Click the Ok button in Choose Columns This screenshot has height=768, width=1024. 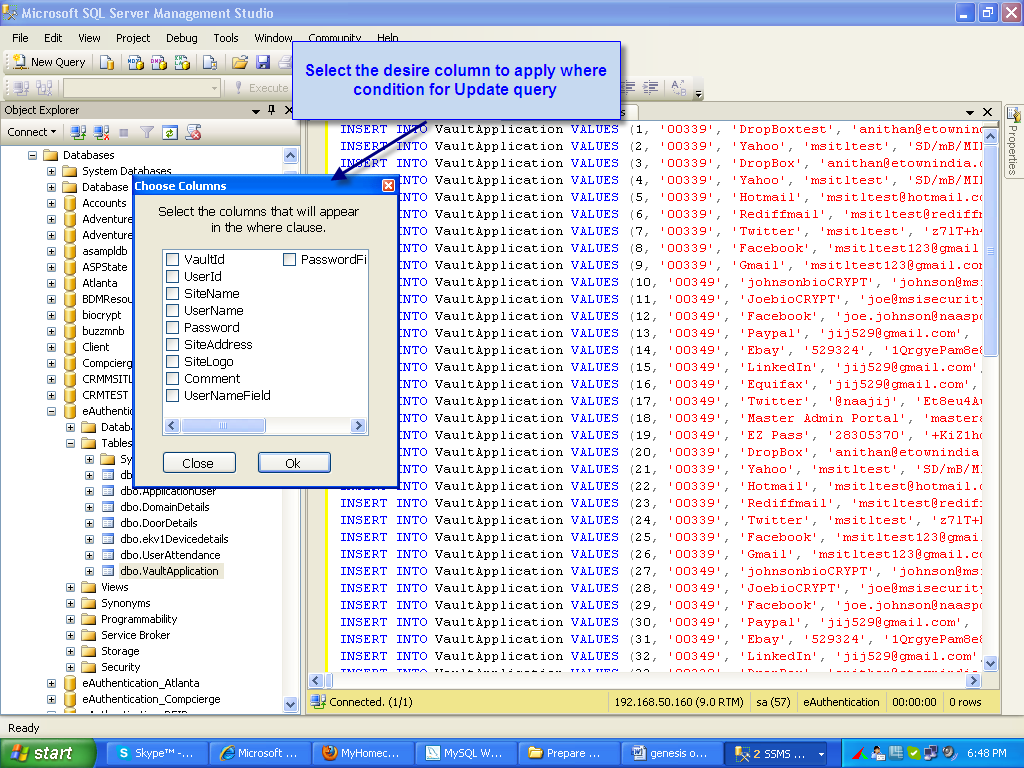[294, 463]
